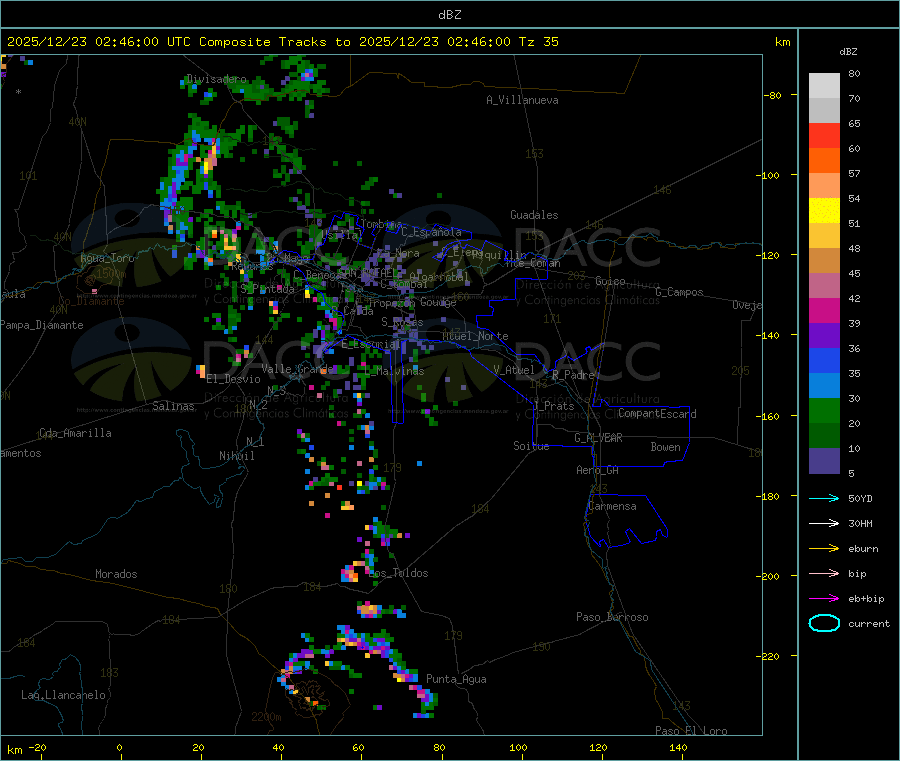Click the 'V_Atuel' map label
Screen dimensions: 900x761
pyautogui.click(x=514, y=370)
